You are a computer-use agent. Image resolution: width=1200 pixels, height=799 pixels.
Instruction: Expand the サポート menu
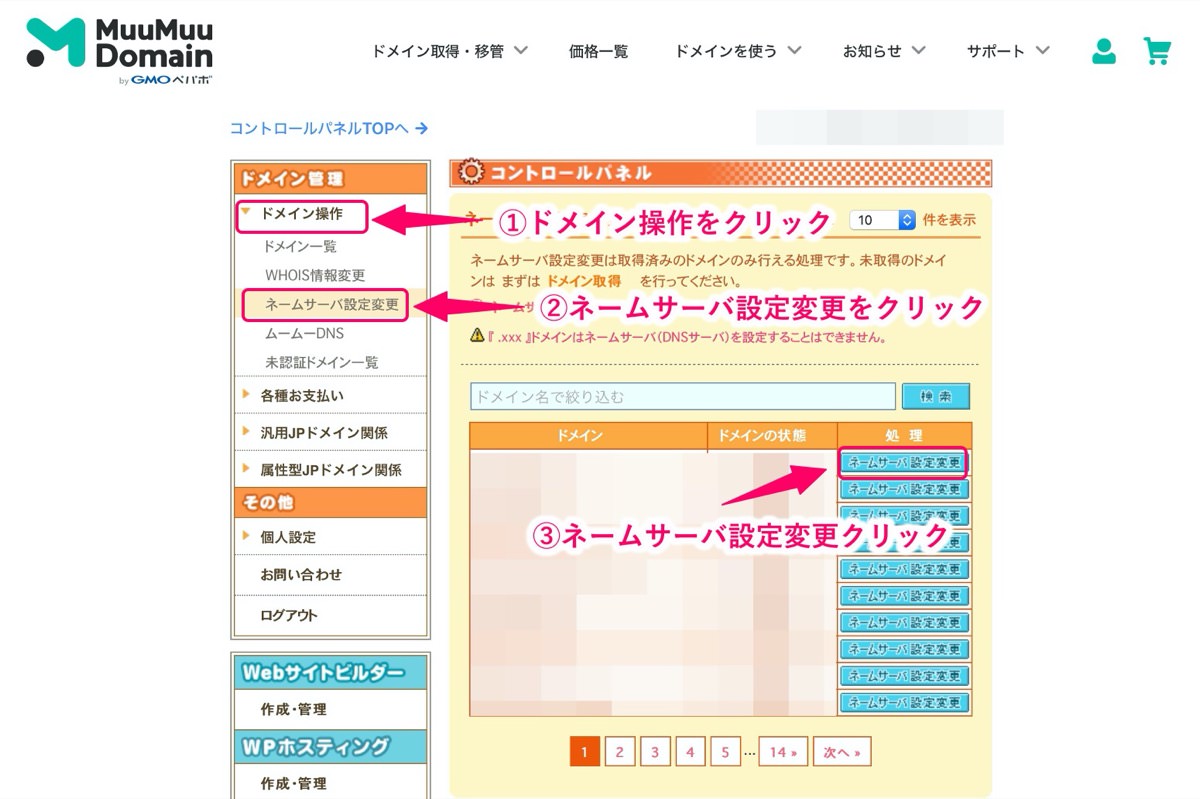point(1008,51)
